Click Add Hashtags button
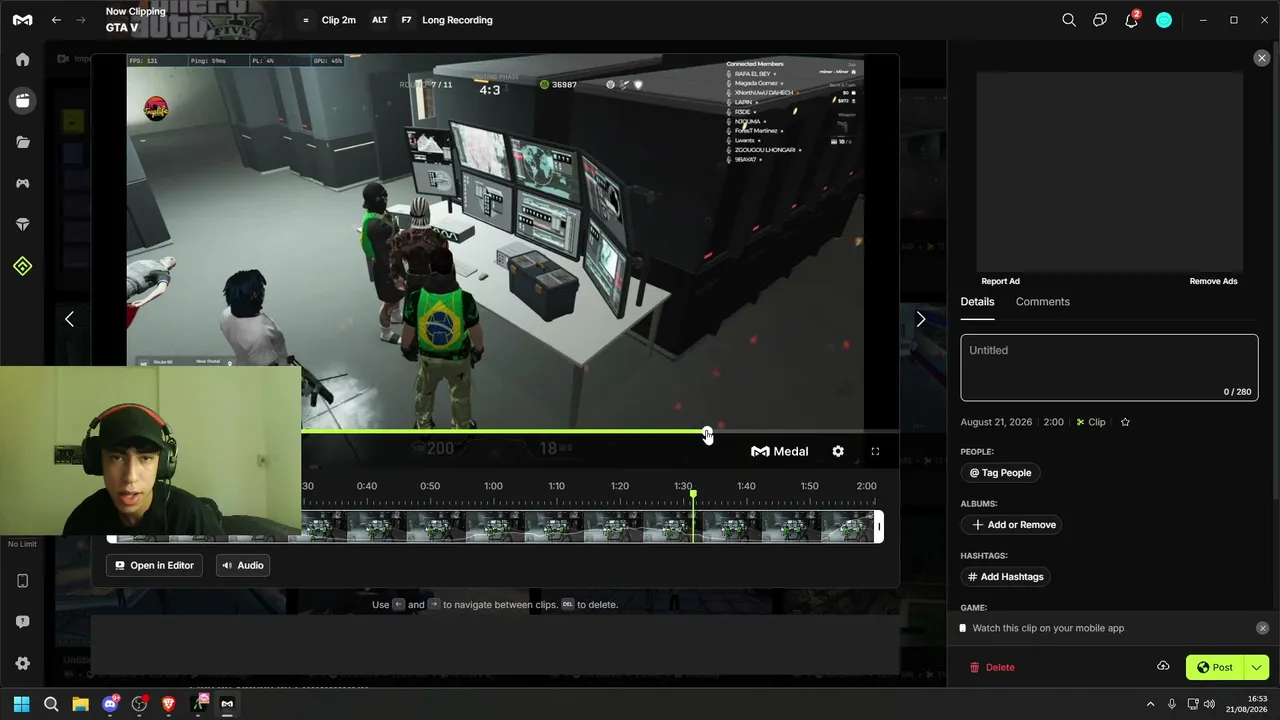Screen dimensions: 1280x720 coord(1004,577)
